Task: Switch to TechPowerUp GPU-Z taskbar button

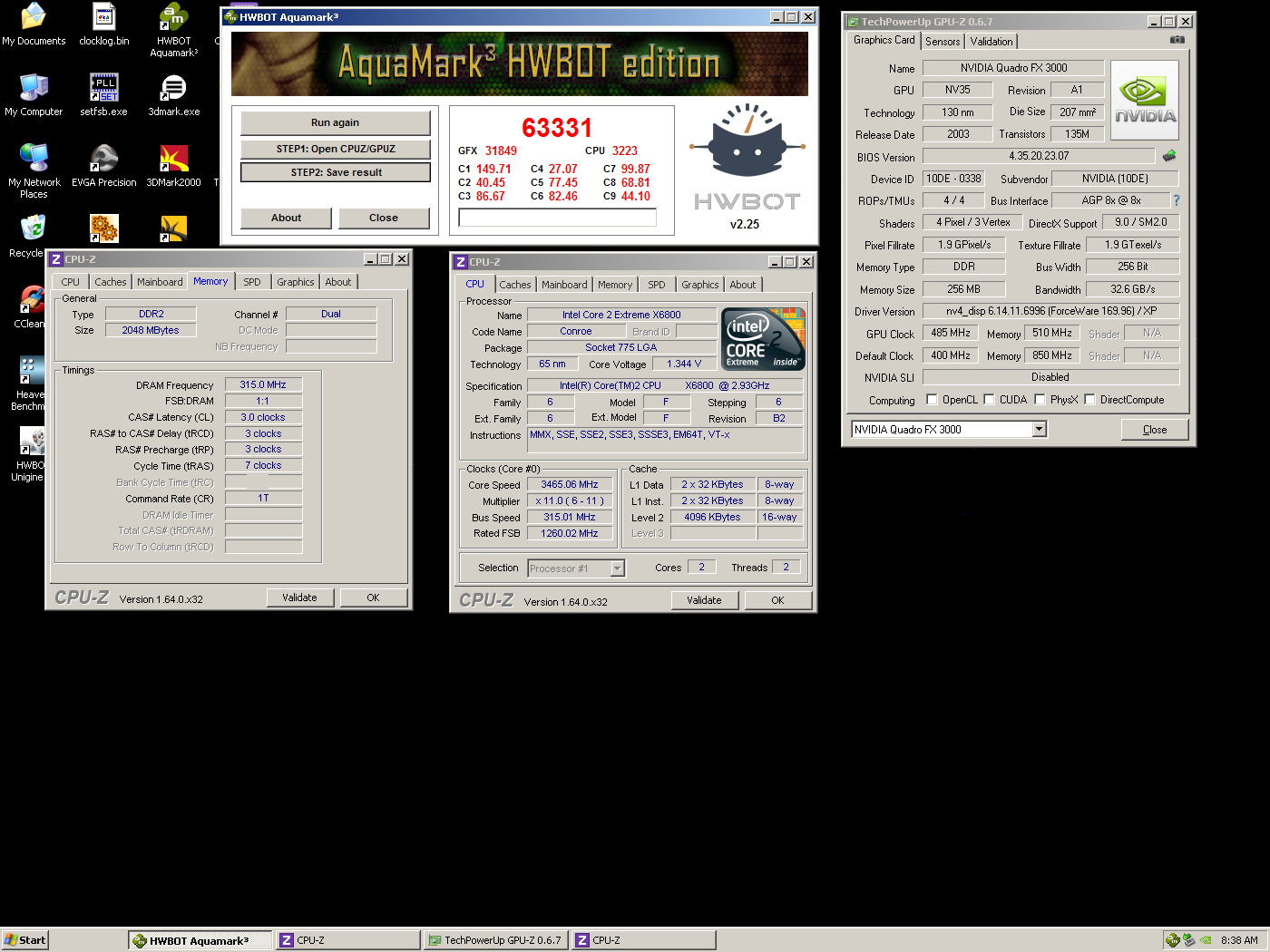Action: click(495, 940)
